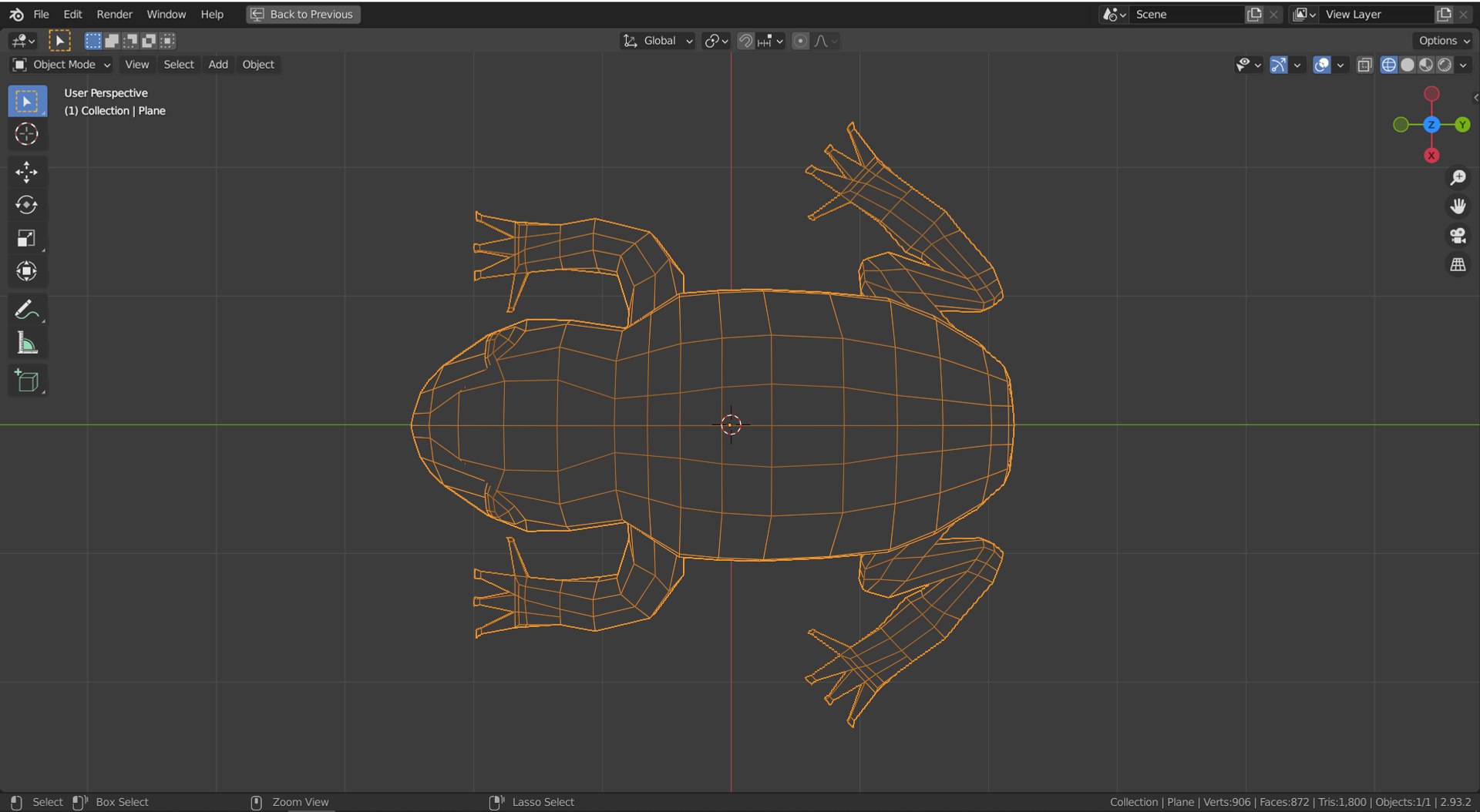
Task: Toggle camera view icon
Action: [x=1458, y=236]
